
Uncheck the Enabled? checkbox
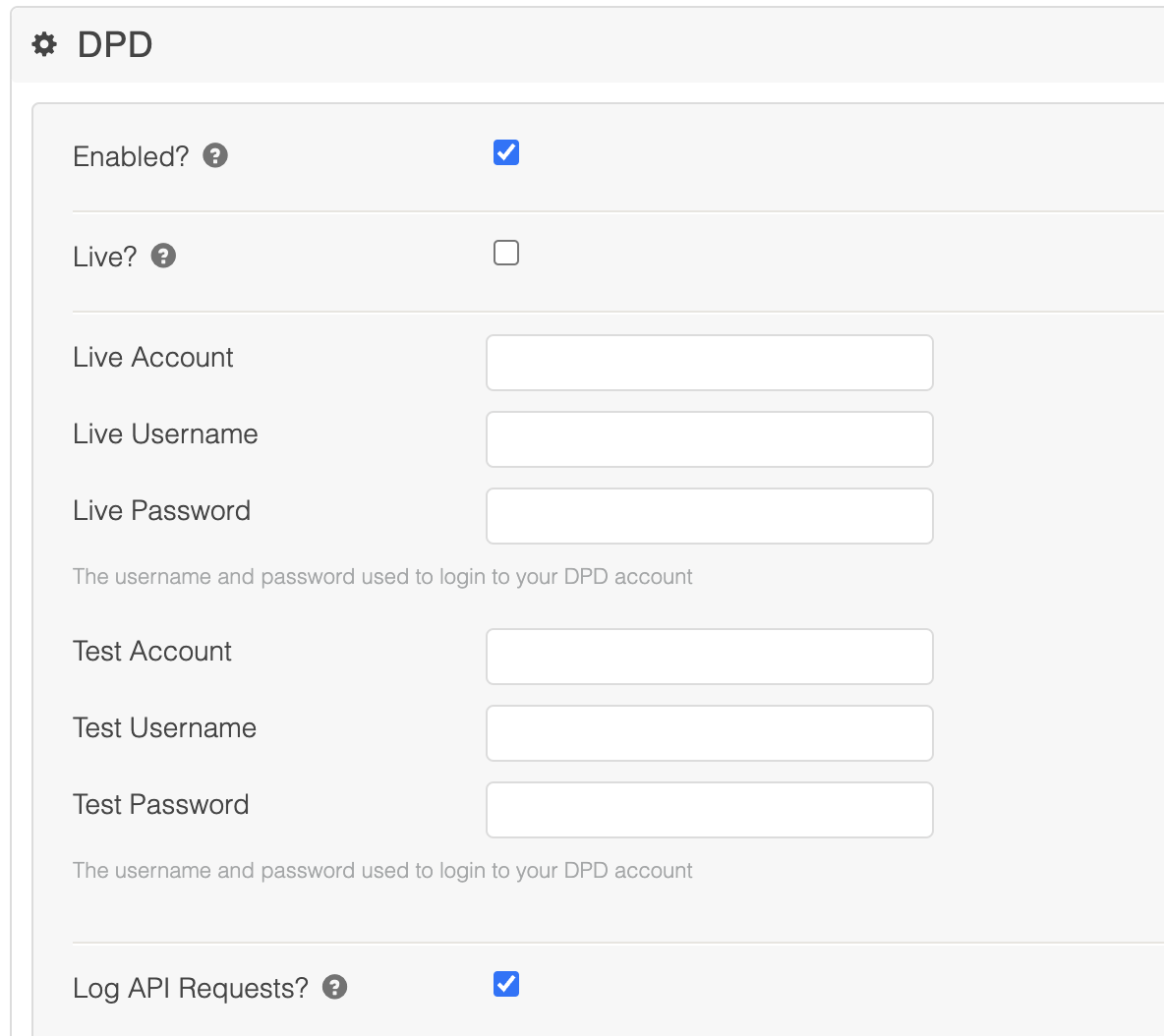tap(506, 153)
